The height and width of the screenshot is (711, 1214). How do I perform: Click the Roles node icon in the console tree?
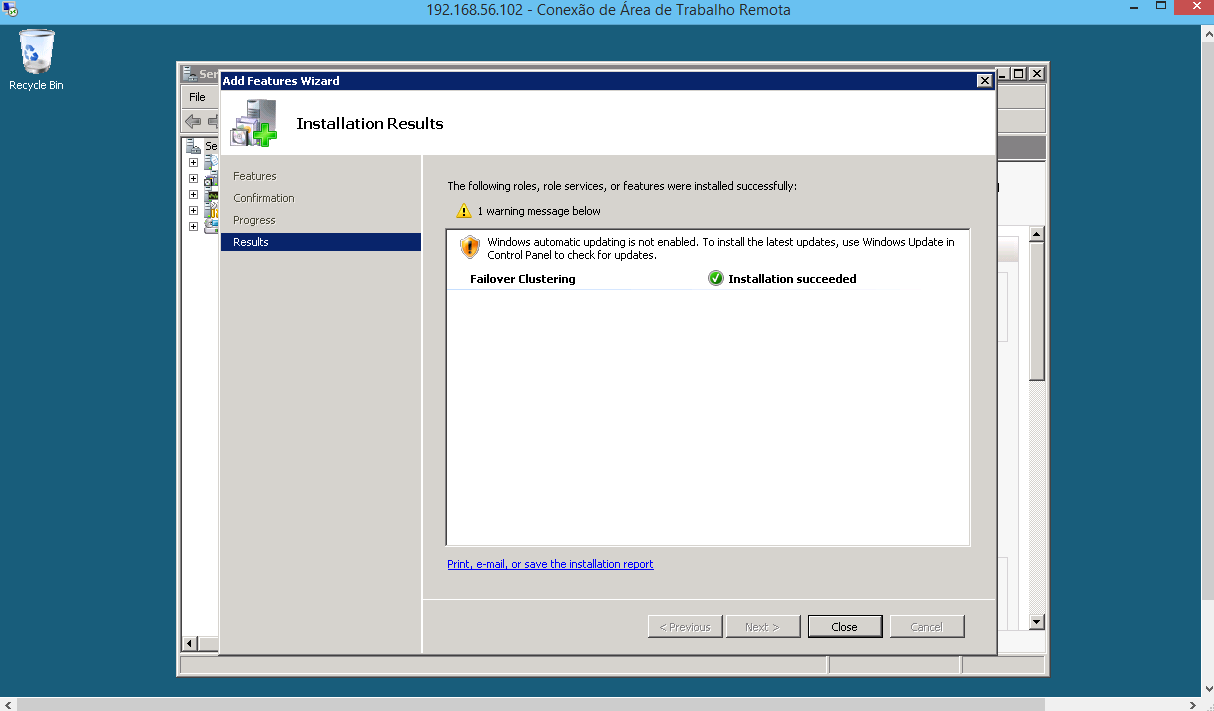(x=208, y=162)
